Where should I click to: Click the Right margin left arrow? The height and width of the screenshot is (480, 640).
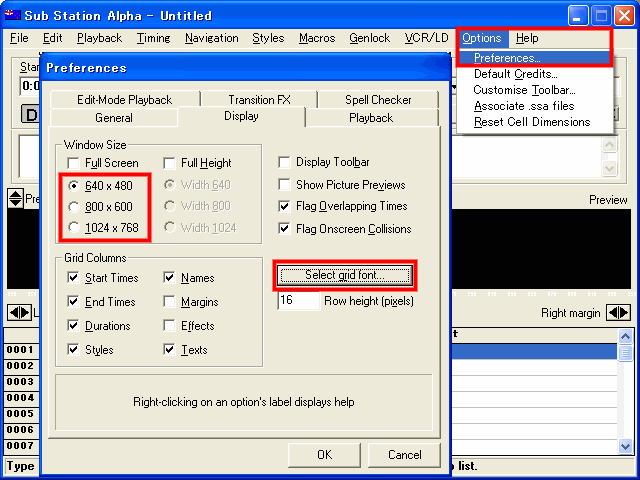coord(612,313)
